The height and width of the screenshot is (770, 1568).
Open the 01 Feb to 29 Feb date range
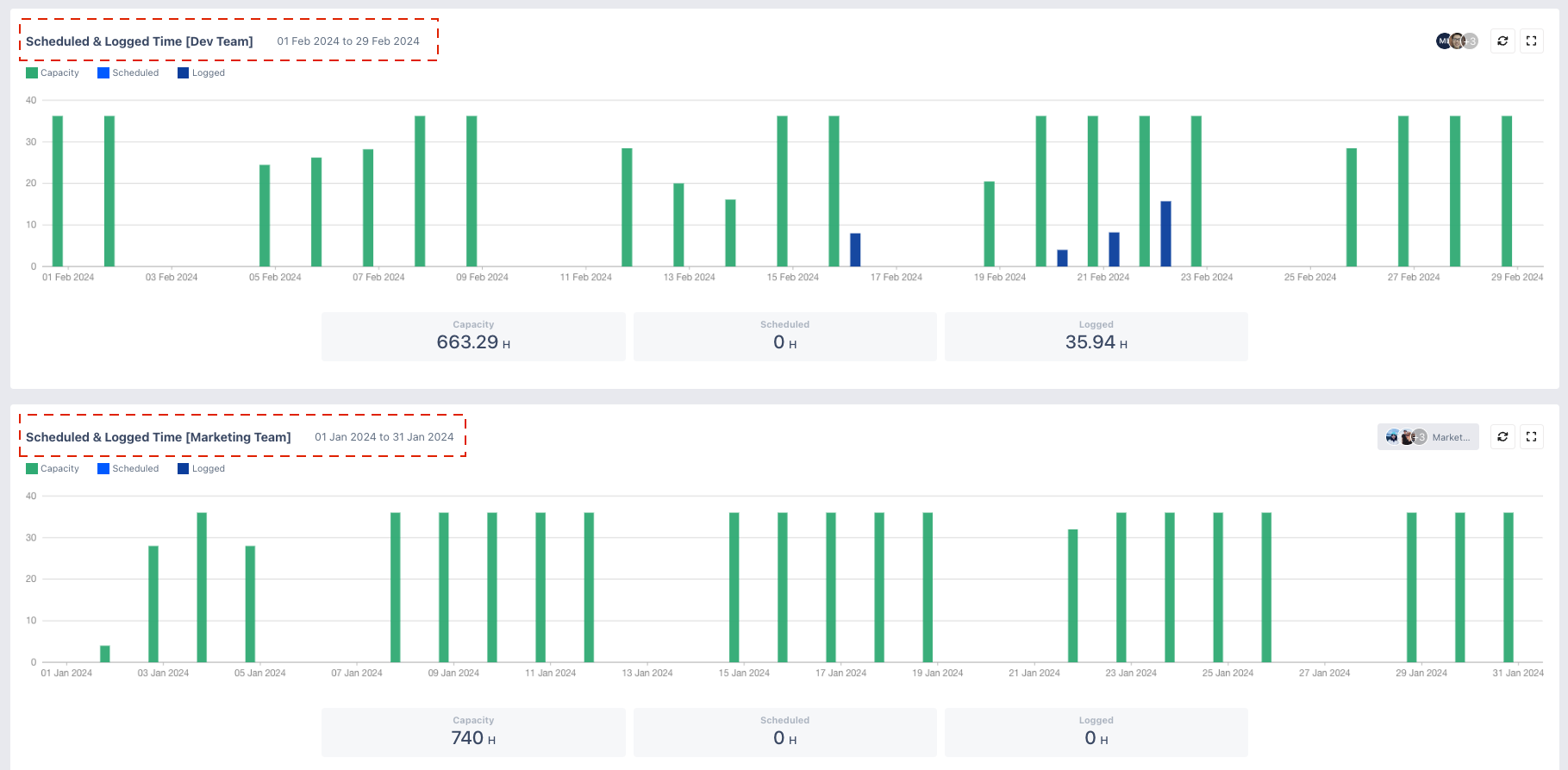coord(348,41)
